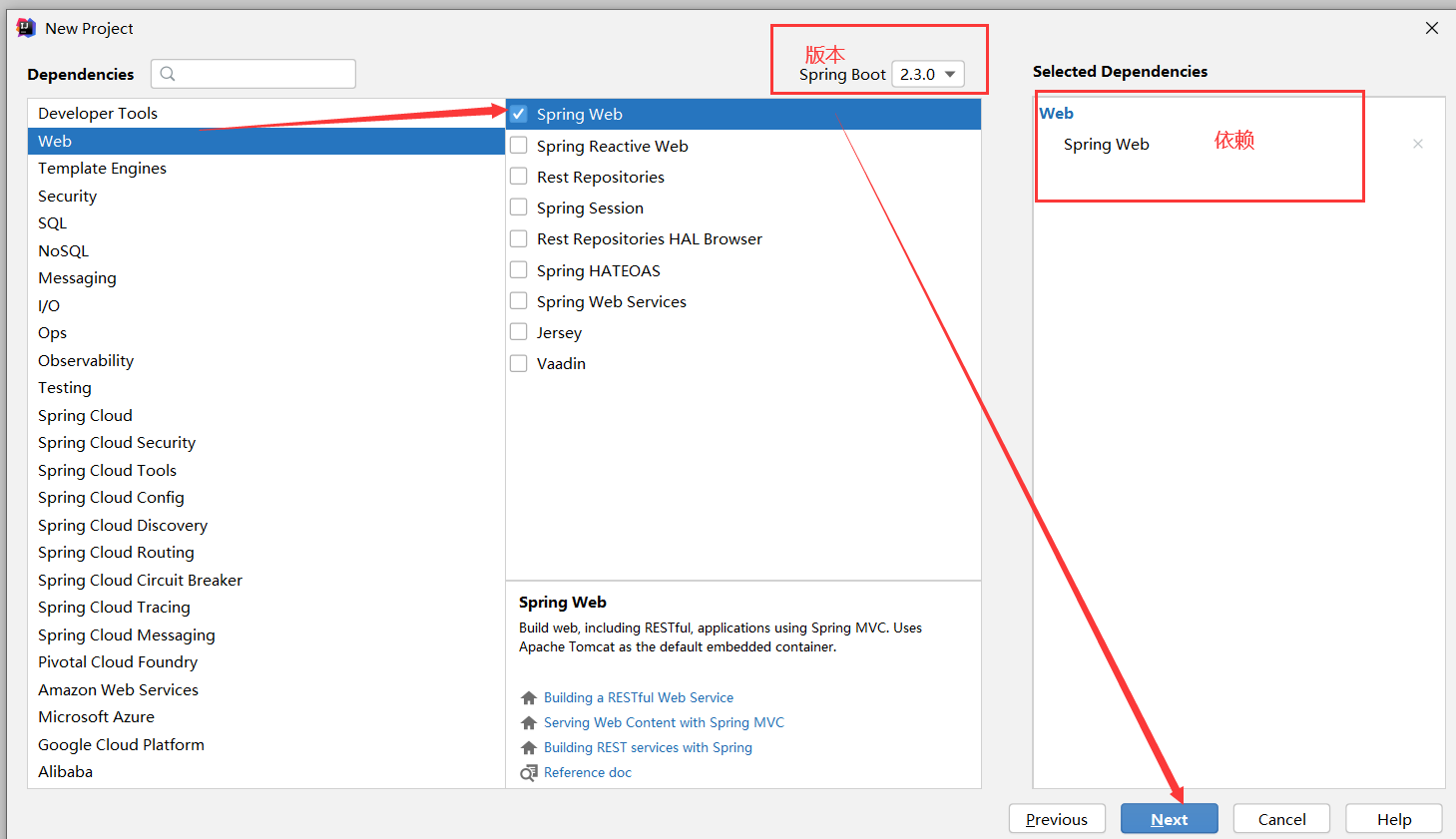The width and height of the screenshot is (1456, 839).
Task: Choose the Testing category
Action: coord(266,388)
